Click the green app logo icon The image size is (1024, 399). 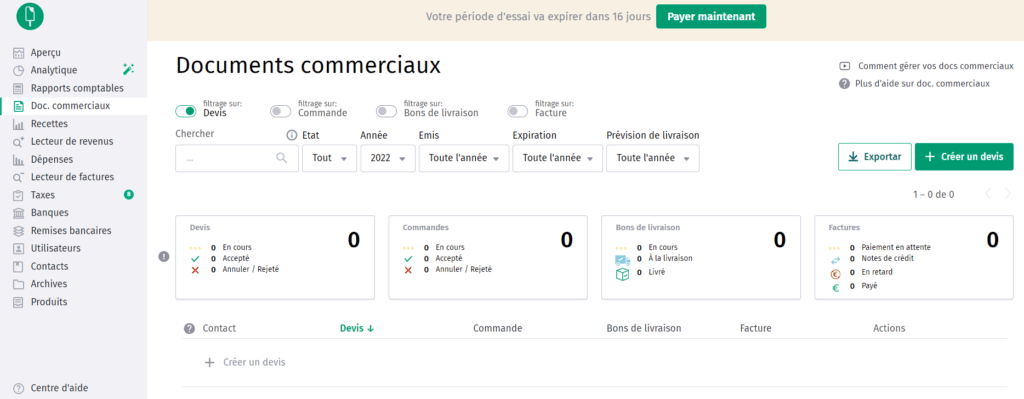pos(29,16)
